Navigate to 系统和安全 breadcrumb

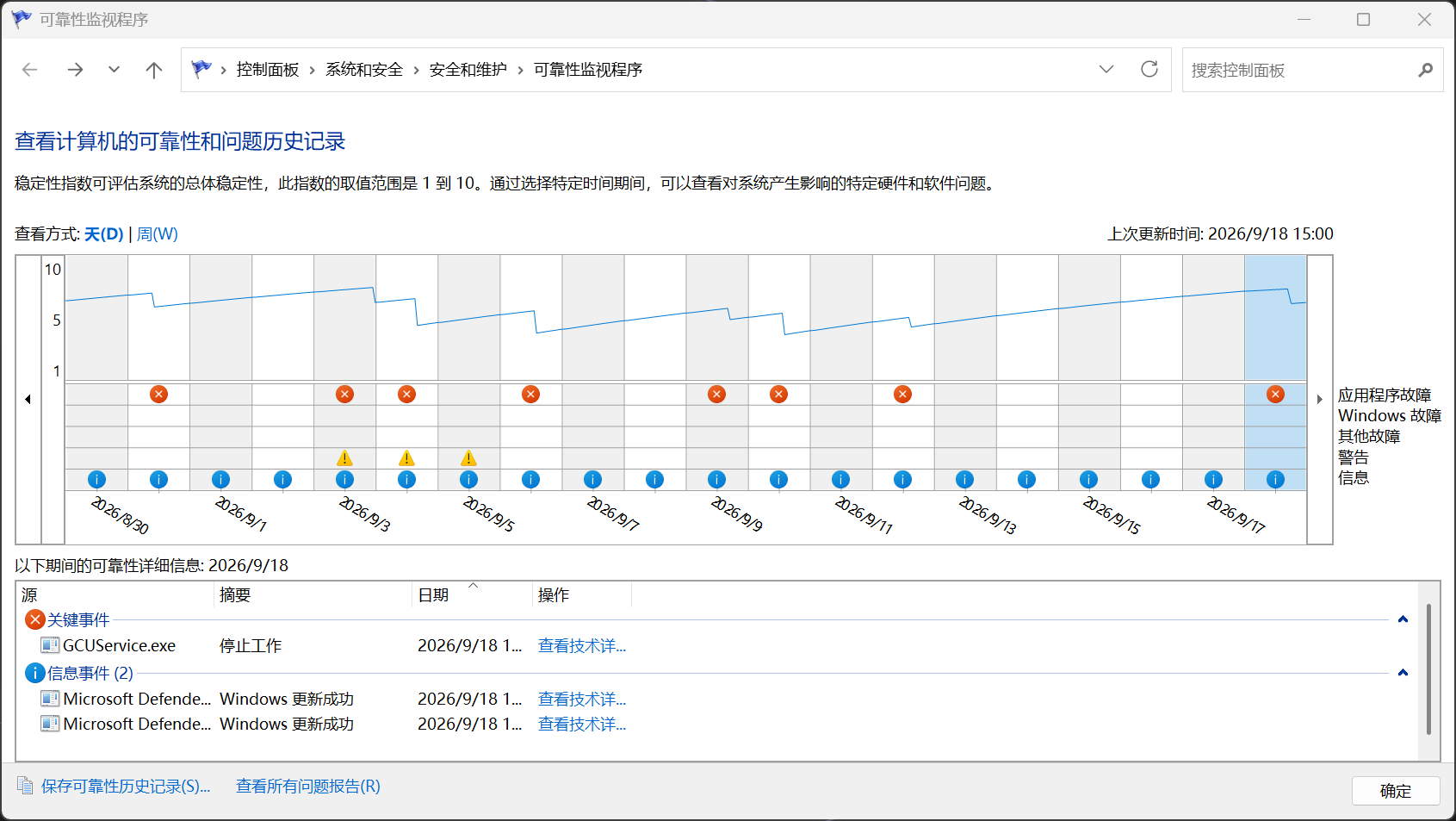coord(364,70)
